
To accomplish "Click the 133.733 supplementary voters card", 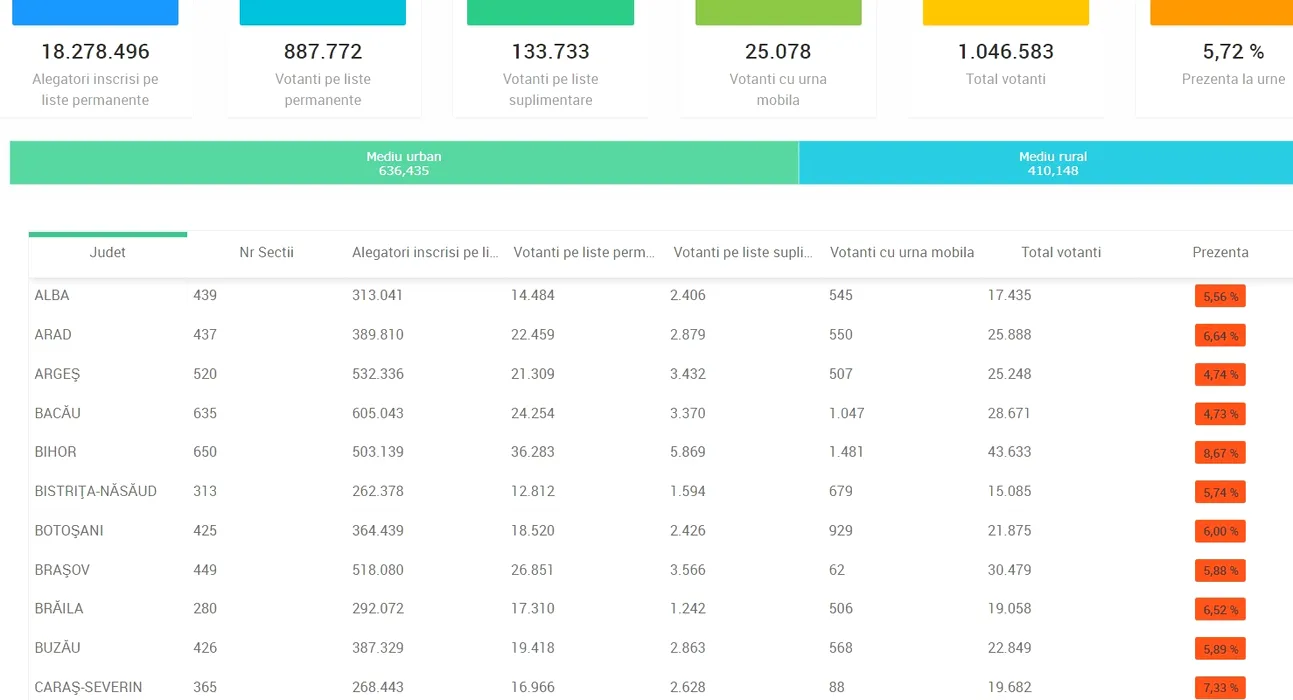I will (550, 60).
